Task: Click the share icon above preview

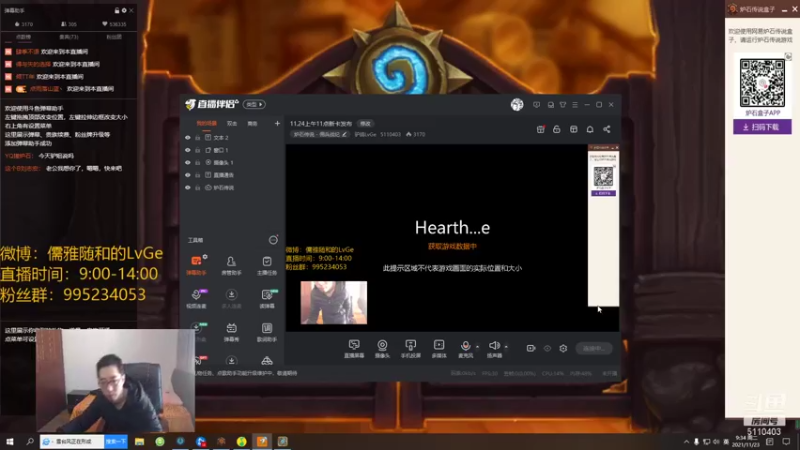Action: 607,129
